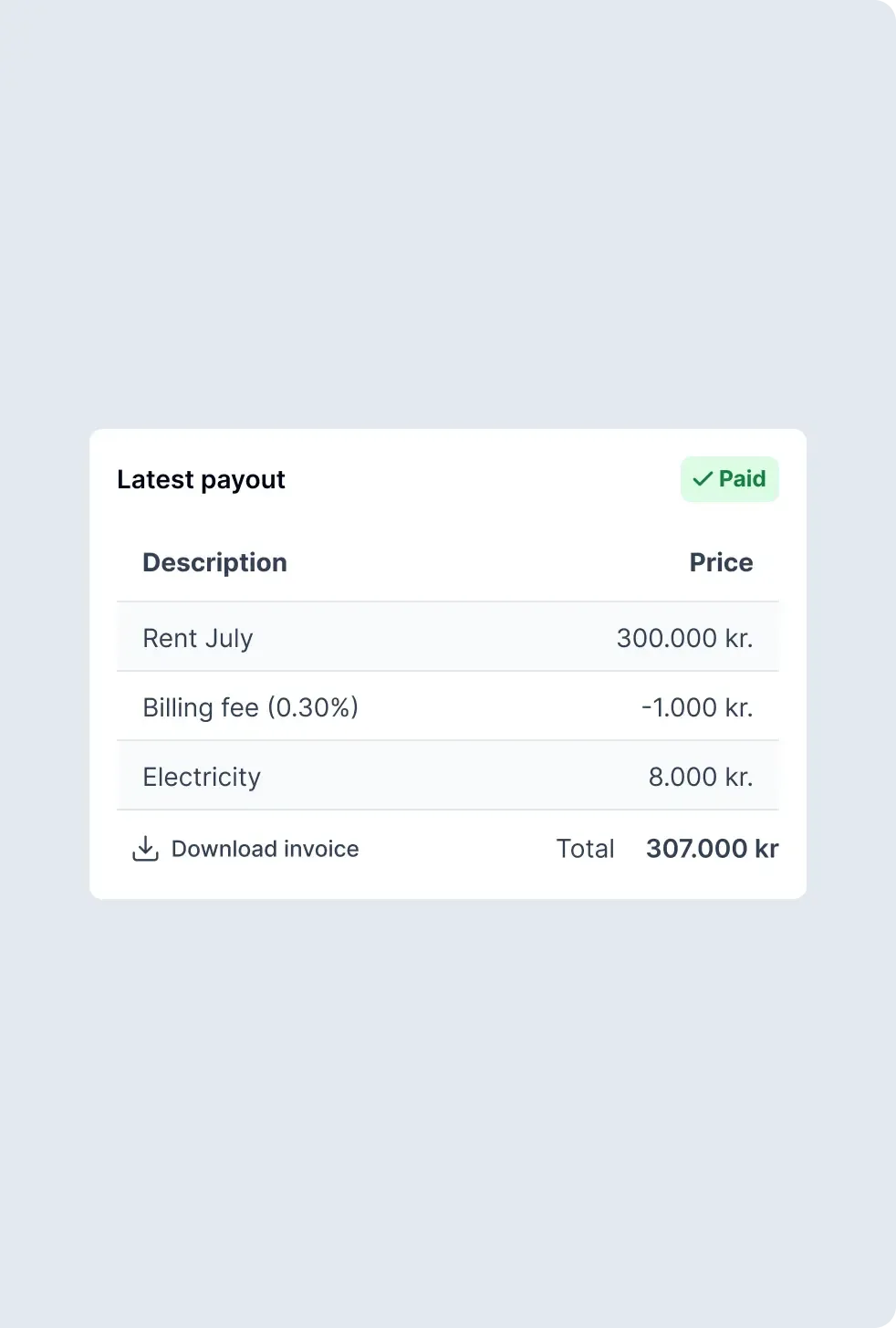Click the -1.000 kr. fee amount

coord(697,707)
